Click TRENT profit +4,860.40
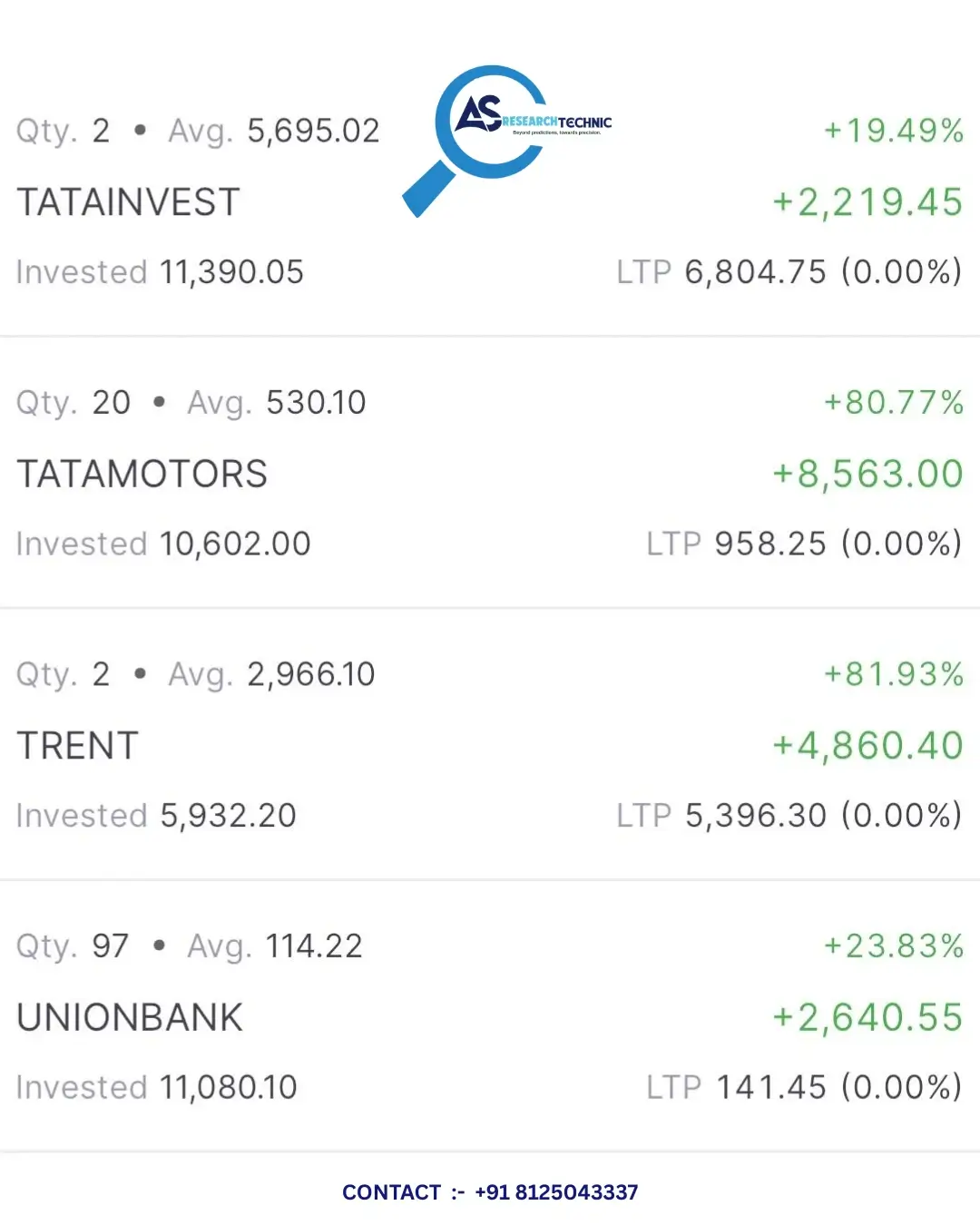 pyautogui.click(x=867, y=746)
